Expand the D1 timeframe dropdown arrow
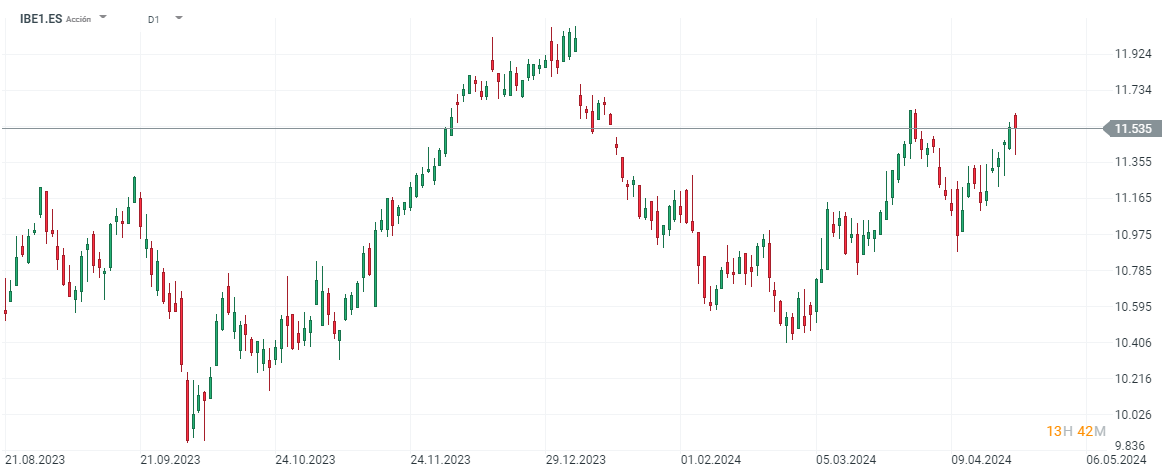 click(178, 18)
